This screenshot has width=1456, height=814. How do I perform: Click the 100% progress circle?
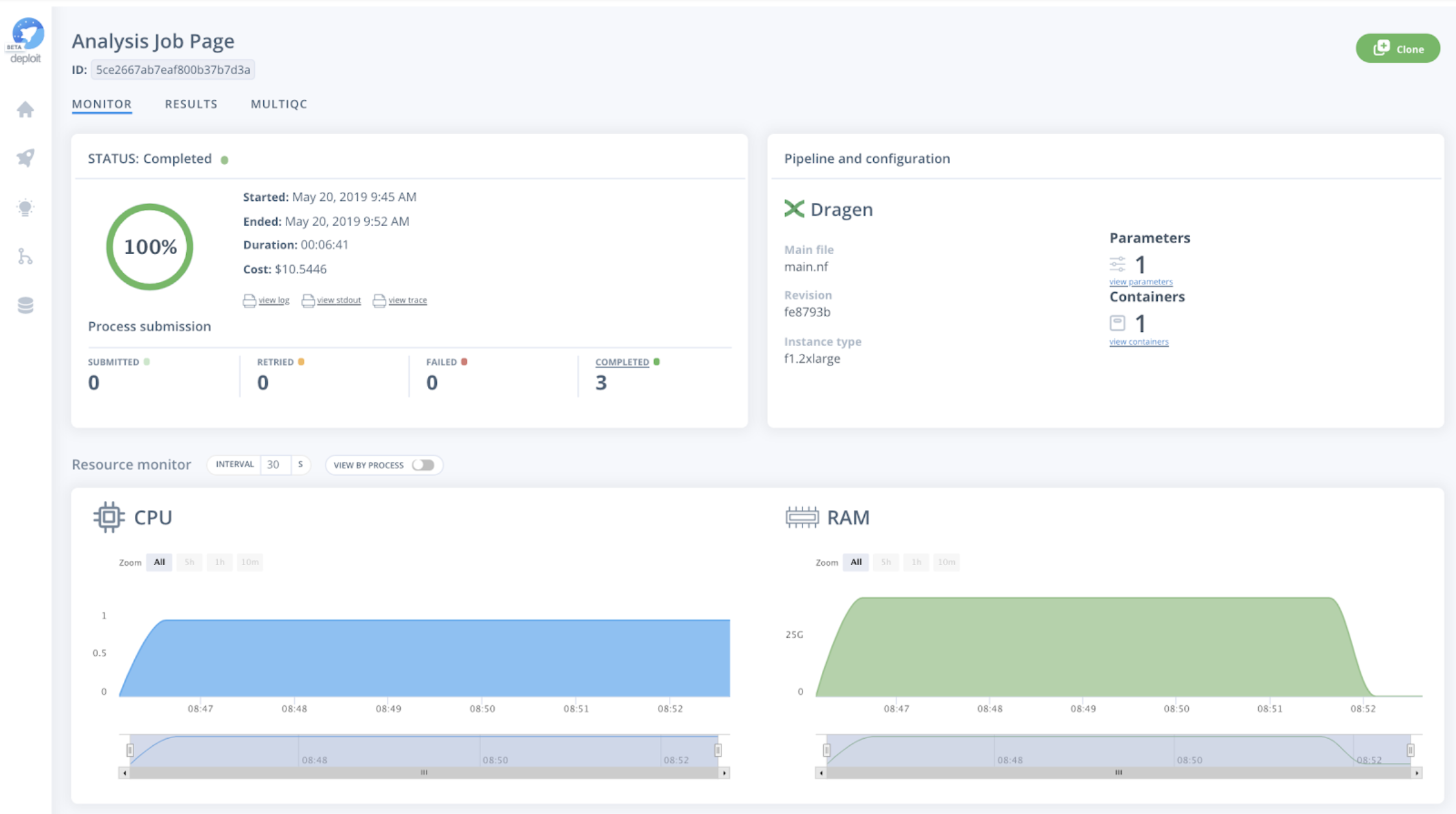[x=150, y=247]
